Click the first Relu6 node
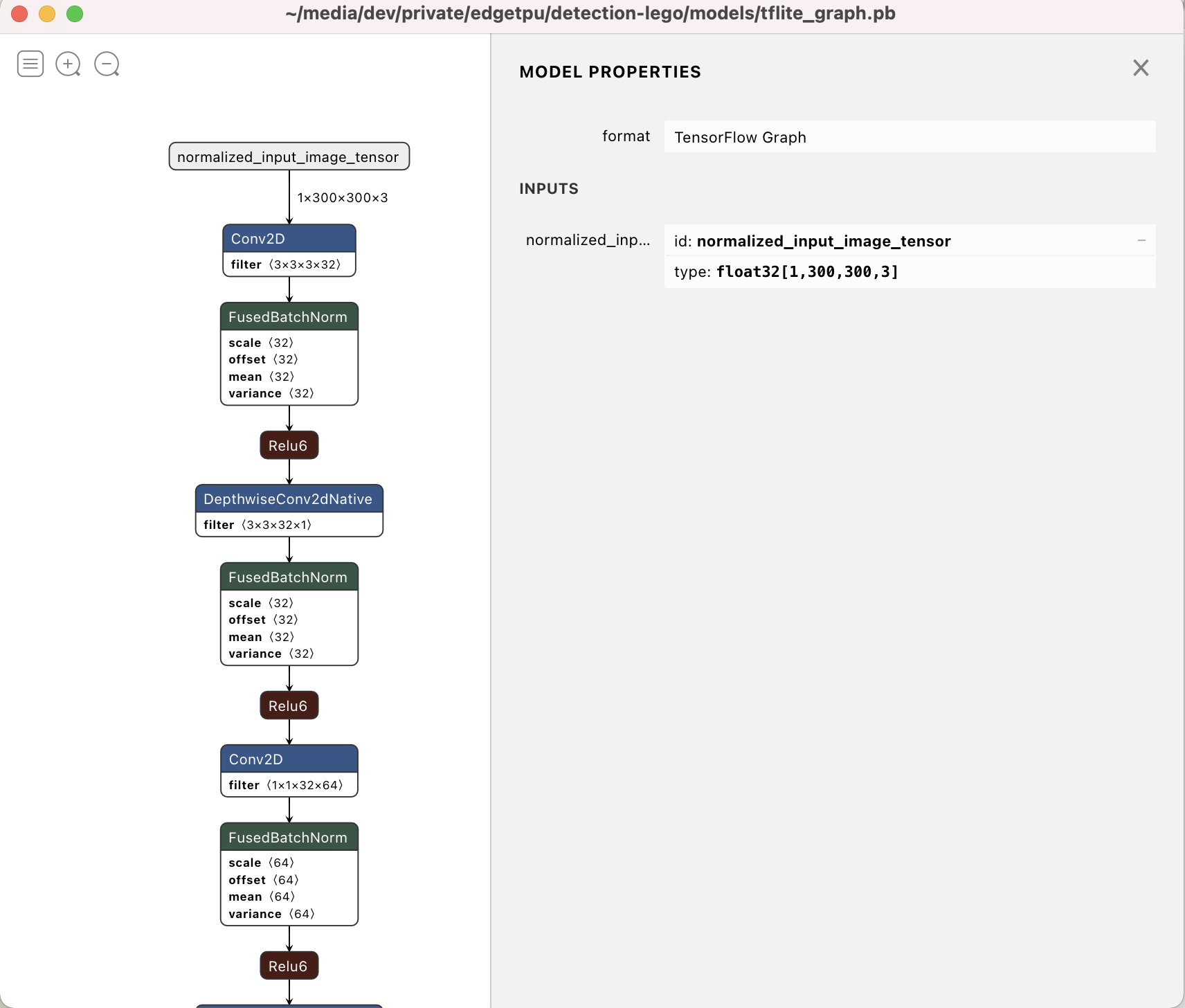1185x1008 pixels. (289, 446)
